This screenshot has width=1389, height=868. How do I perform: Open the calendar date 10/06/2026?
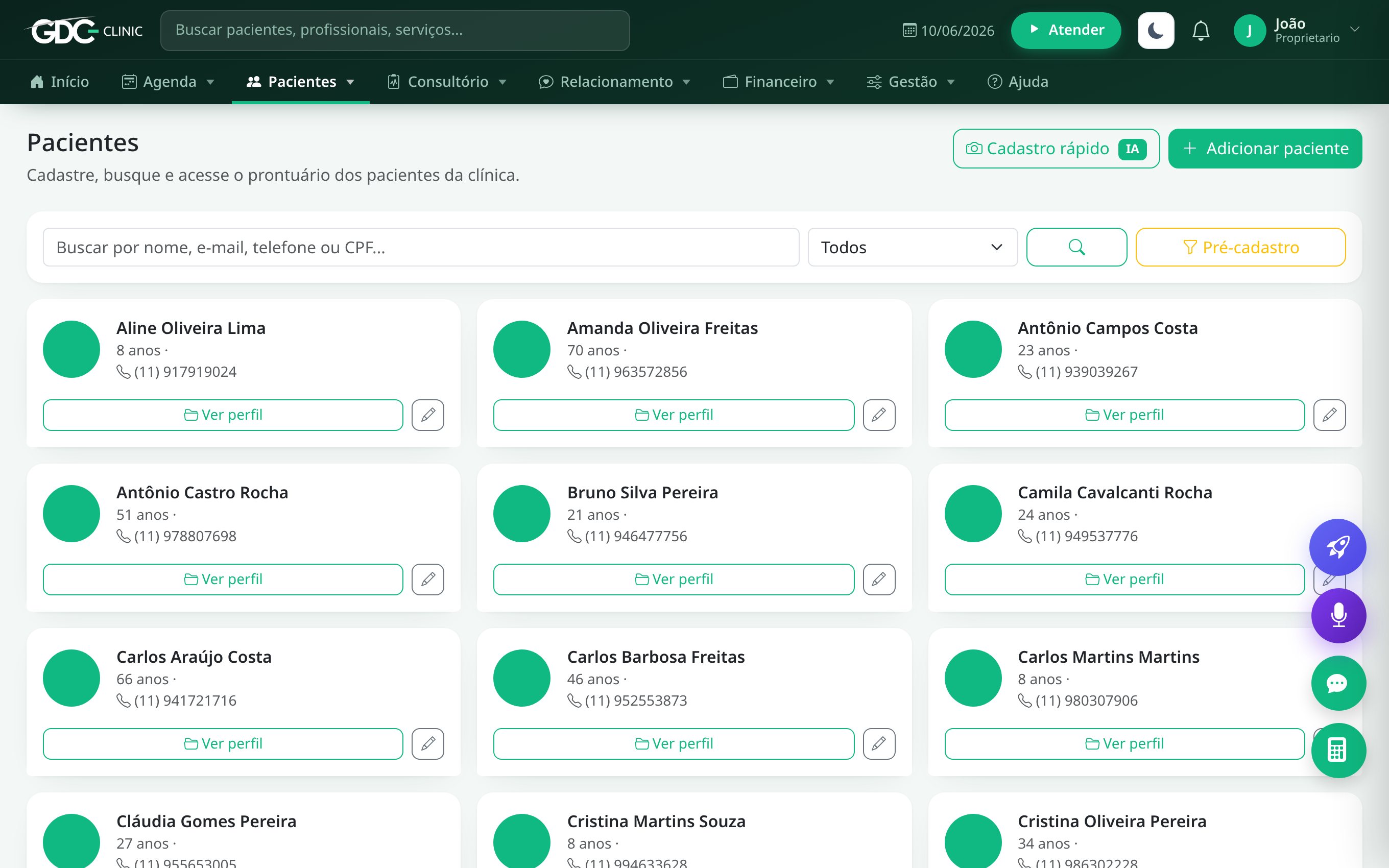(948, 31)
